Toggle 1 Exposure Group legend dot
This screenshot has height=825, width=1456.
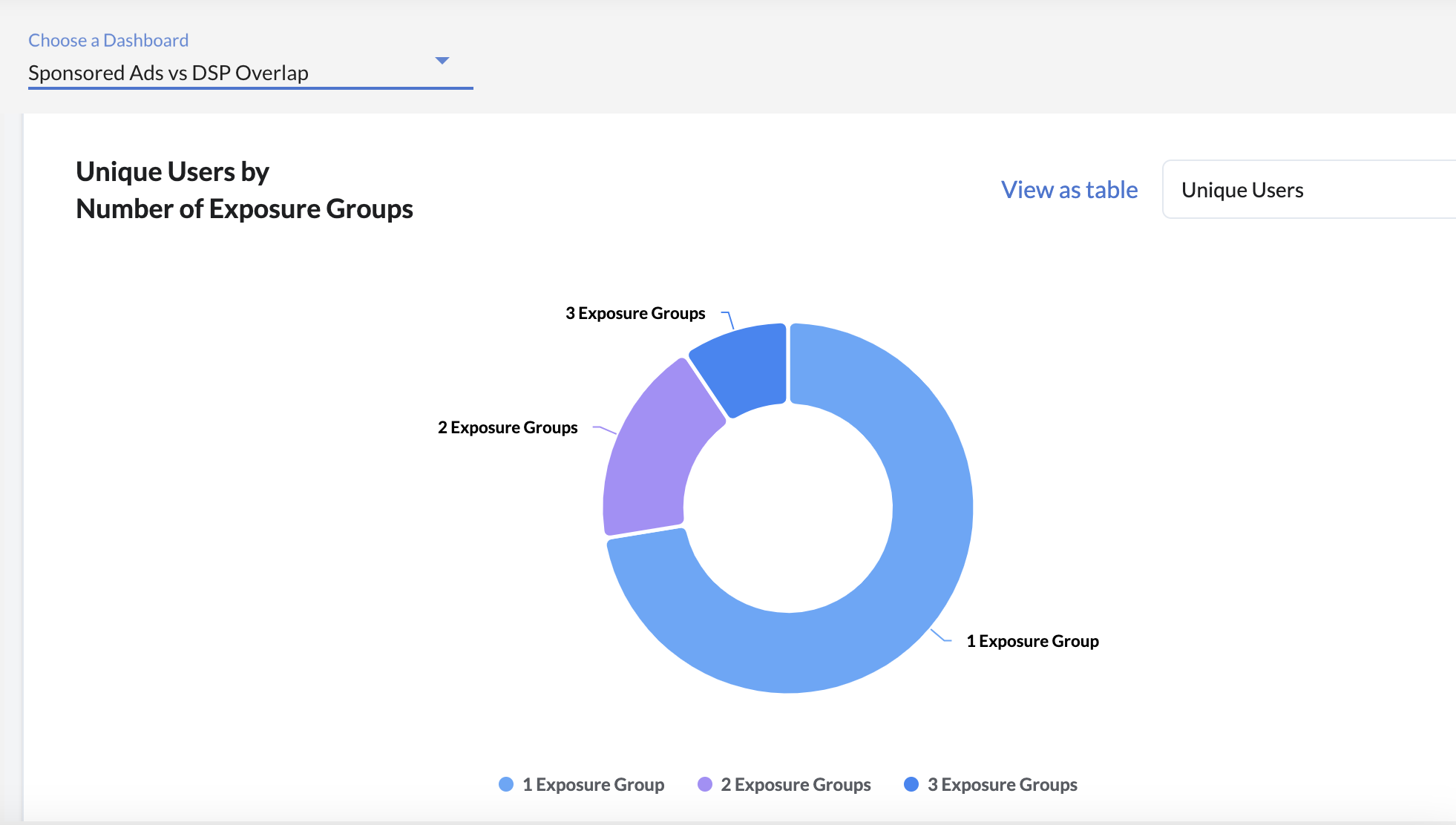[x=506, y=784]
